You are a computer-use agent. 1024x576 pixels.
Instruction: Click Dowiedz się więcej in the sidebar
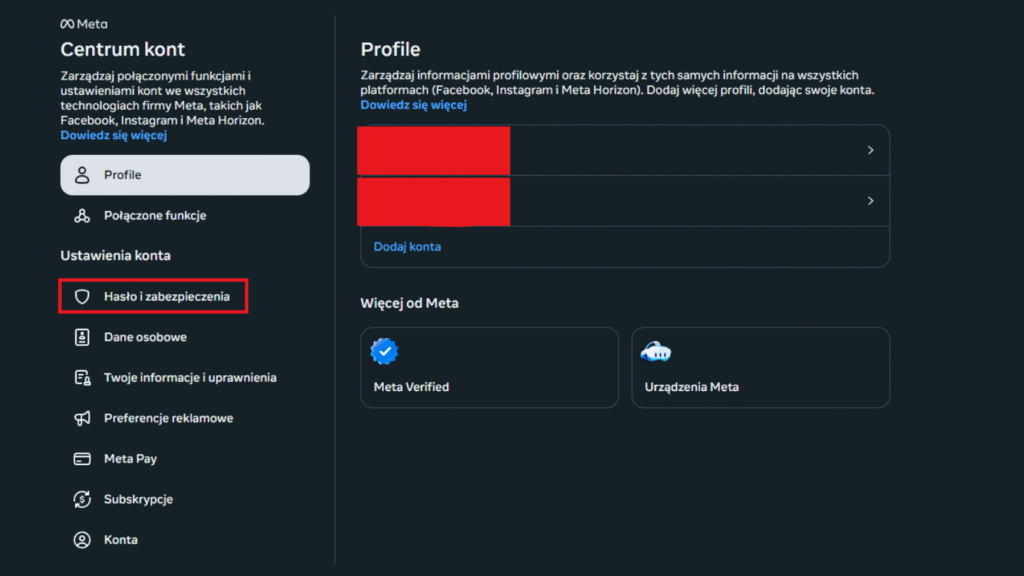click(114, 135)
